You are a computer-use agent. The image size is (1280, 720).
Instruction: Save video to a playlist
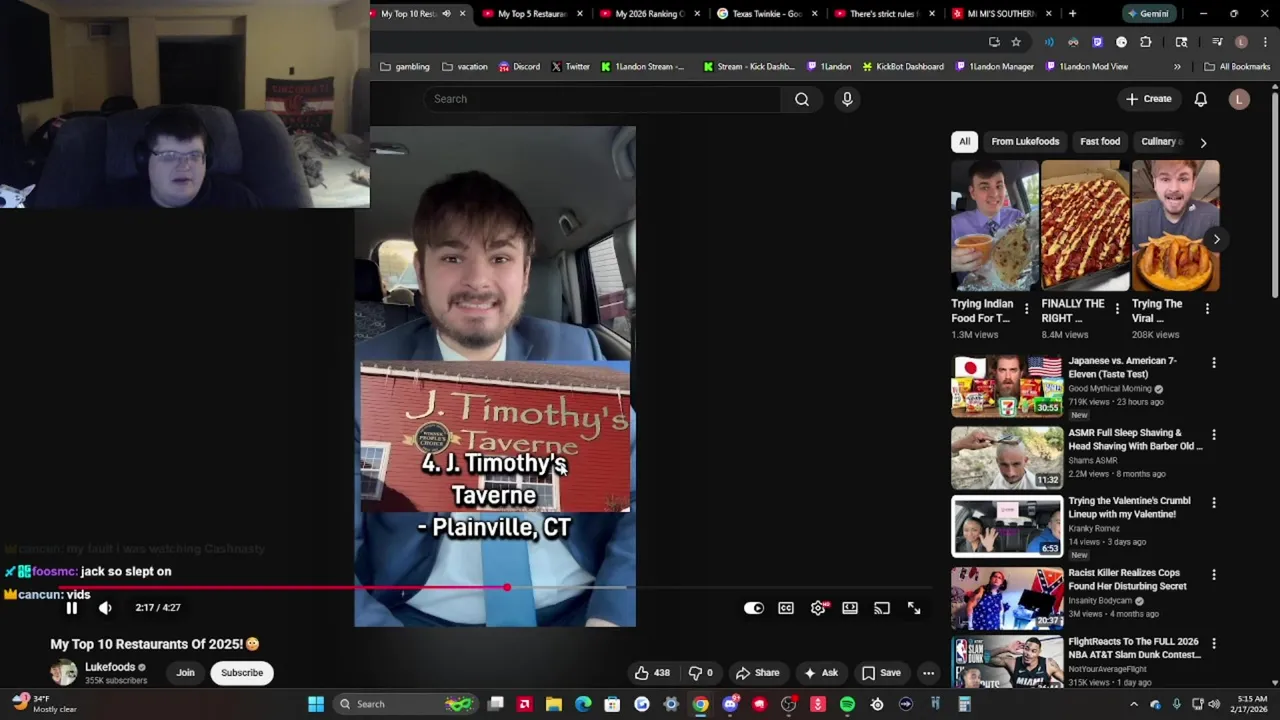pos(881,673)
